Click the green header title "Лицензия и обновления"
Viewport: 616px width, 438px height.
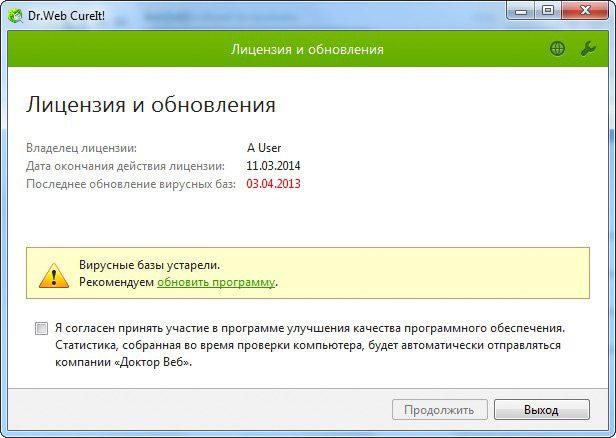pyautogui.click(x=307, y=49)
